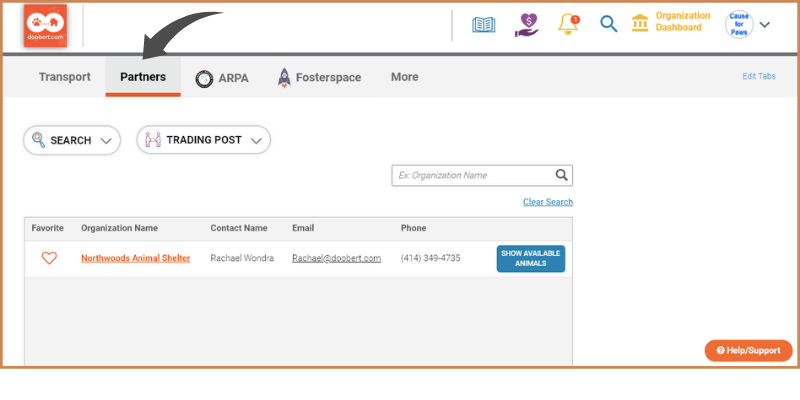
Task: Click the donation heart hand icon
Action: pos(526,25)
